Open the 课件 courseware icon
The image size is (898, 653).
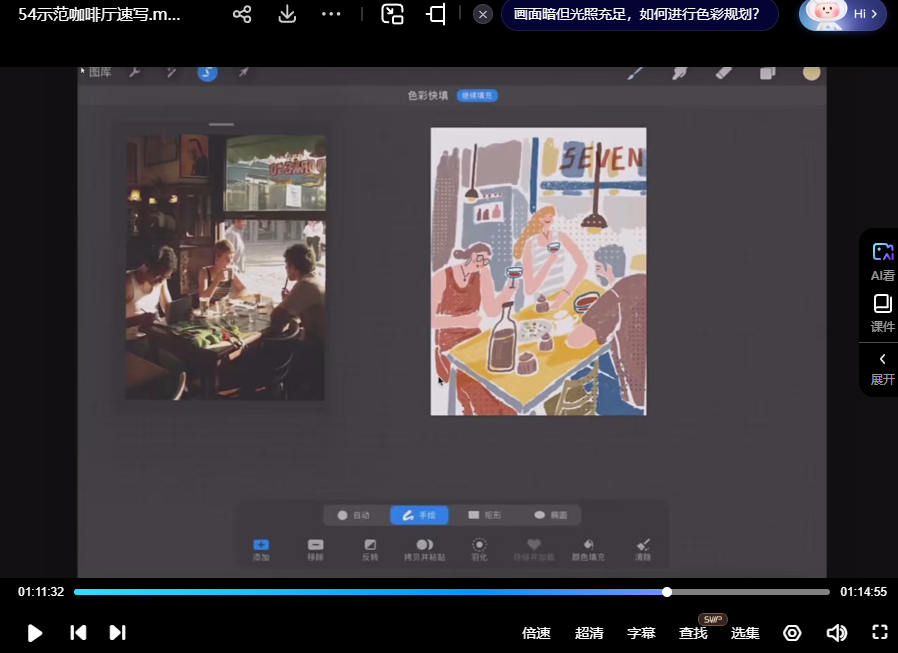point(882,313)
